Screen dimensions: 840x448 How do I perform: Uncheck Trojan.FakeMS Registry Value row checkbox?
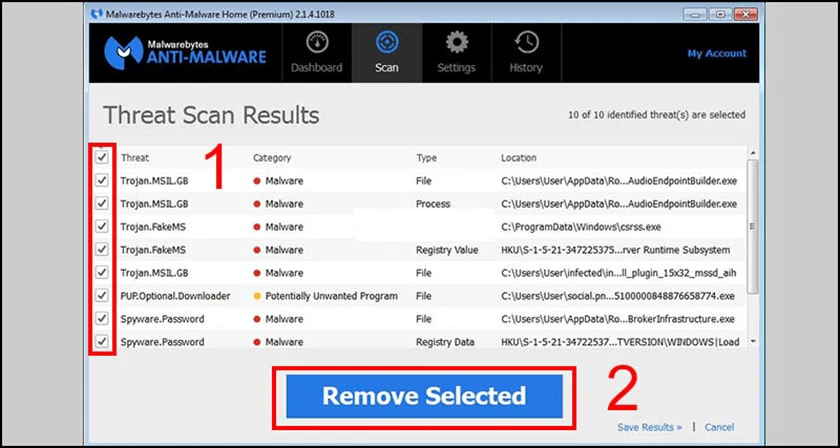tap(102, 250)
